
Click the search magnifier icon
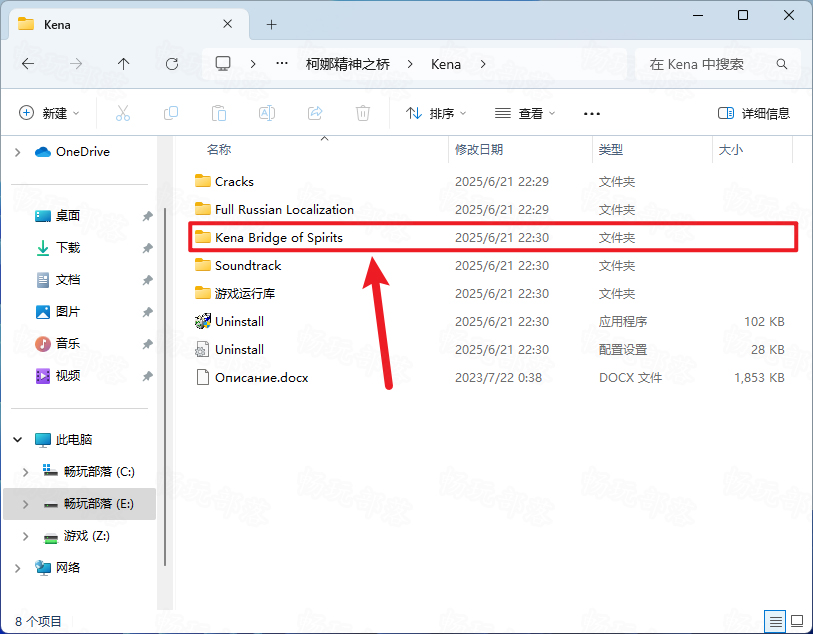[x=782, y=64]
